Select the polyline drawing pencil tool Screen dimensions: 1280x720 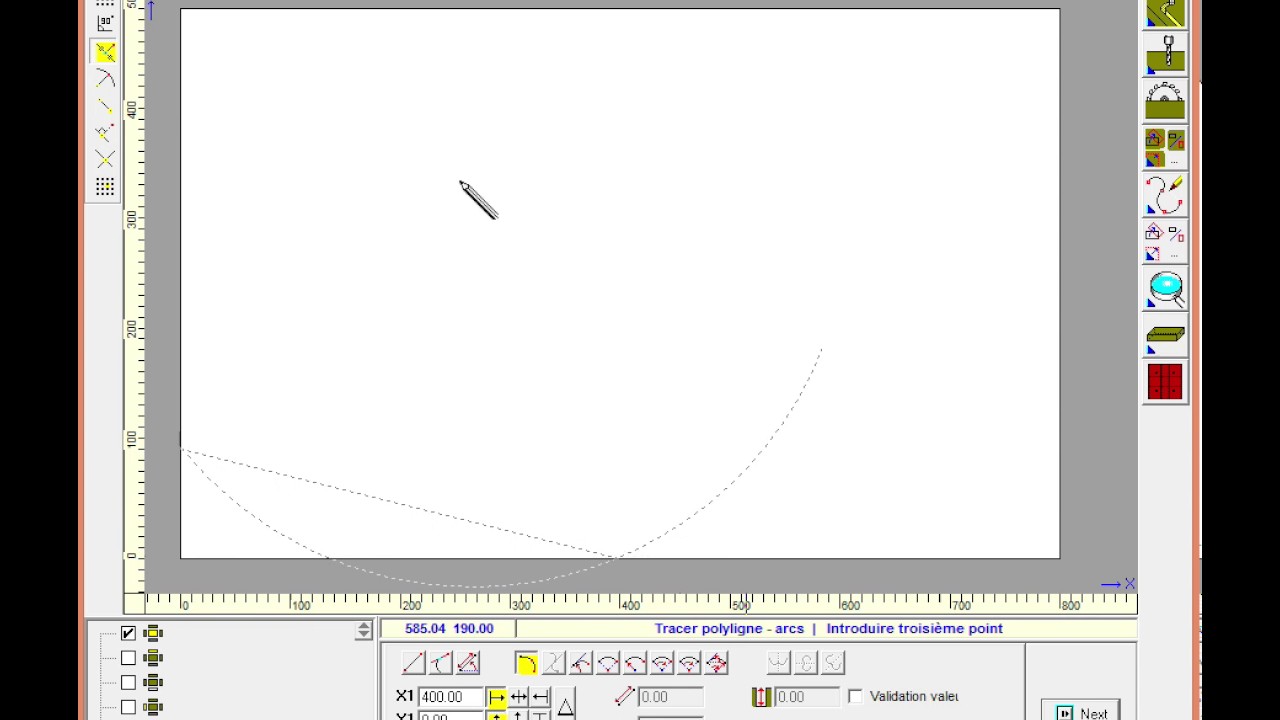[x=1165, y=196]
